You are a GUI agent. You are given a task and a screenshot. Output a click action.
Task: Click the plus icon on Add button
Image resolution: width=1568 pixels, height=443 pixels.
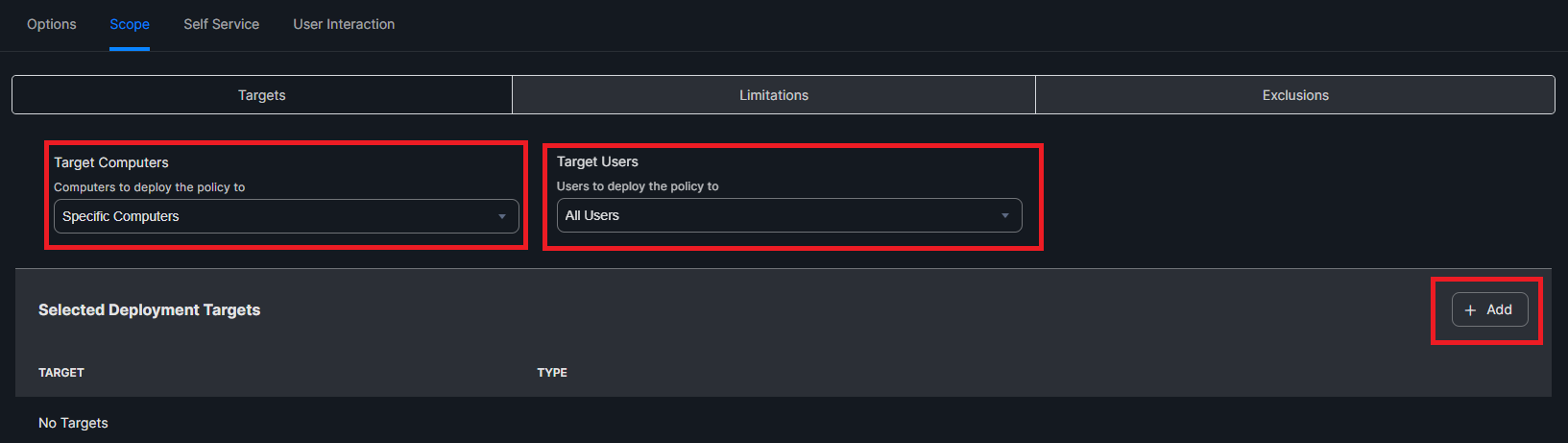[1470, 310]
